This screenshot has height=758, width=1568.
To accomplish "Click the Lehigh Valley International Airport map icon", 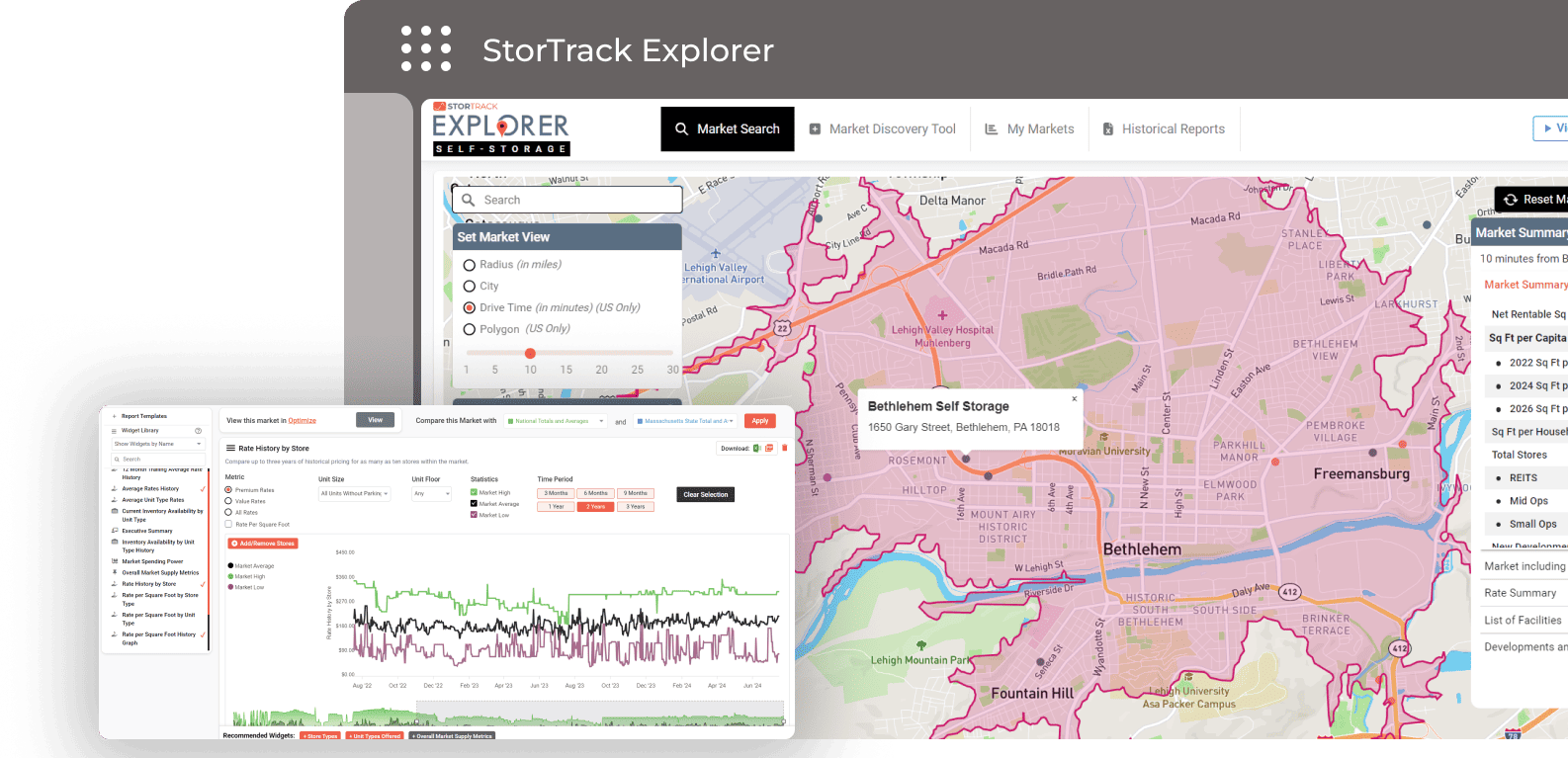I will 716,254.
